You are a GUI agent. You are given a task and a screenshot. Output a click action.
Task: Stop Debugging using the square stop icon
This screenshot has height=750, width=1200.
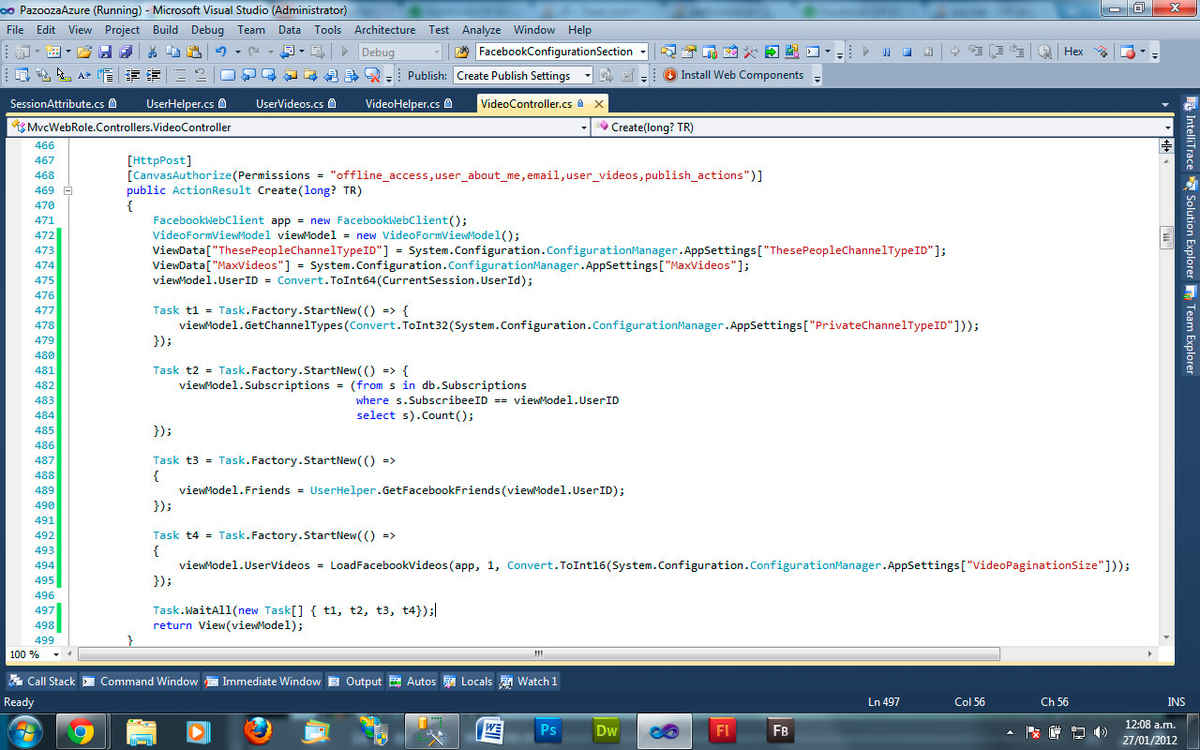906,51
